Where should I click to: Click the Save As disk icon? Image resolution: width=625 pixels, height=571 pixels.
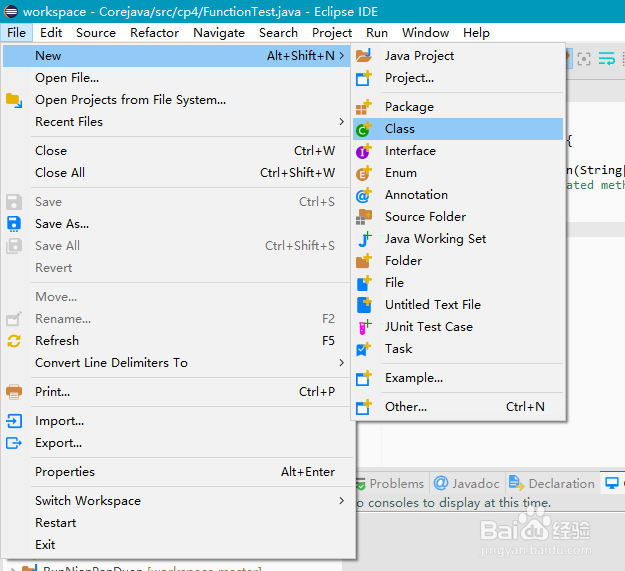point(14,224)
